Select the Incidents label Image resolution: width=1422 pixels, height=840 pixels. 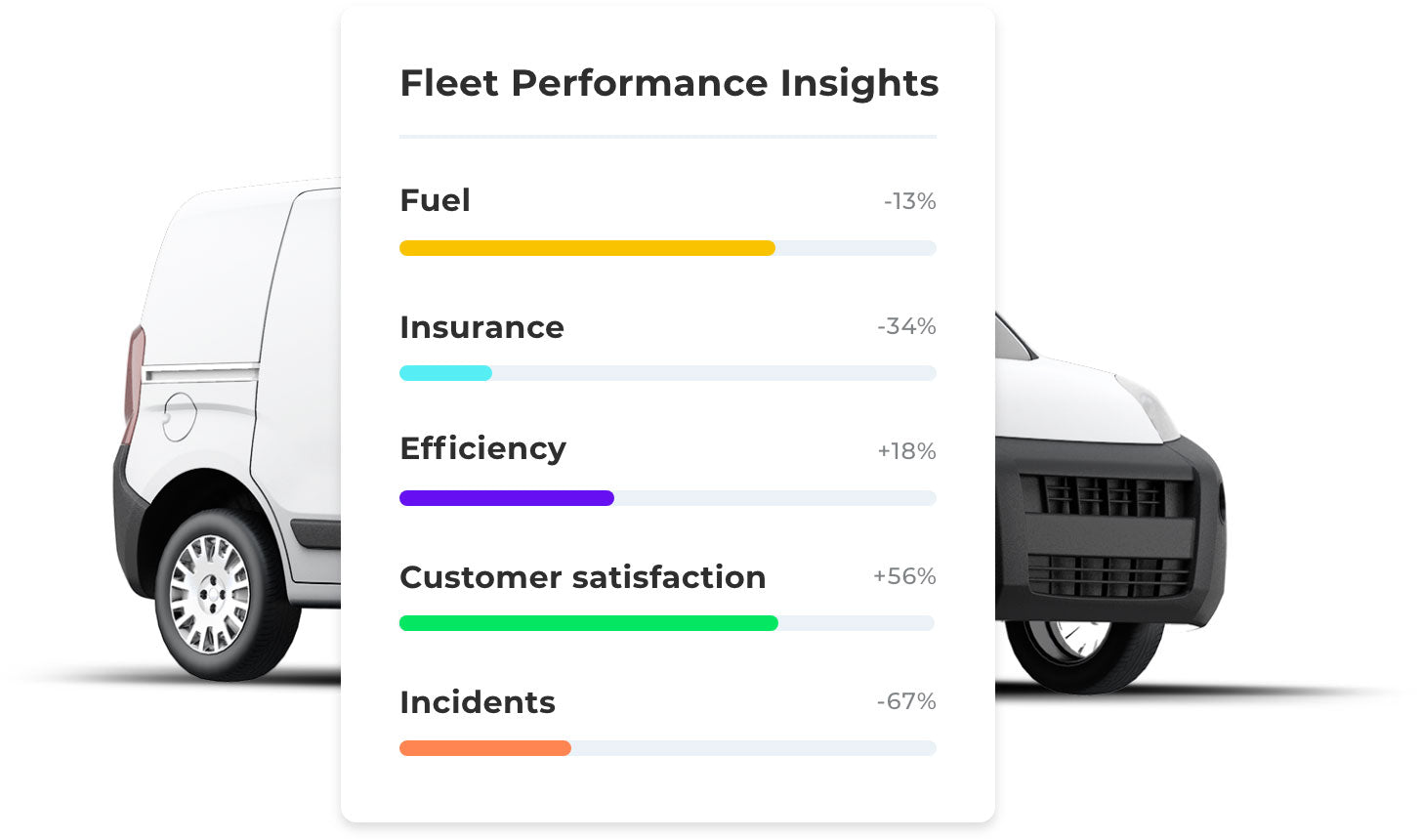[x=477, y=702]
